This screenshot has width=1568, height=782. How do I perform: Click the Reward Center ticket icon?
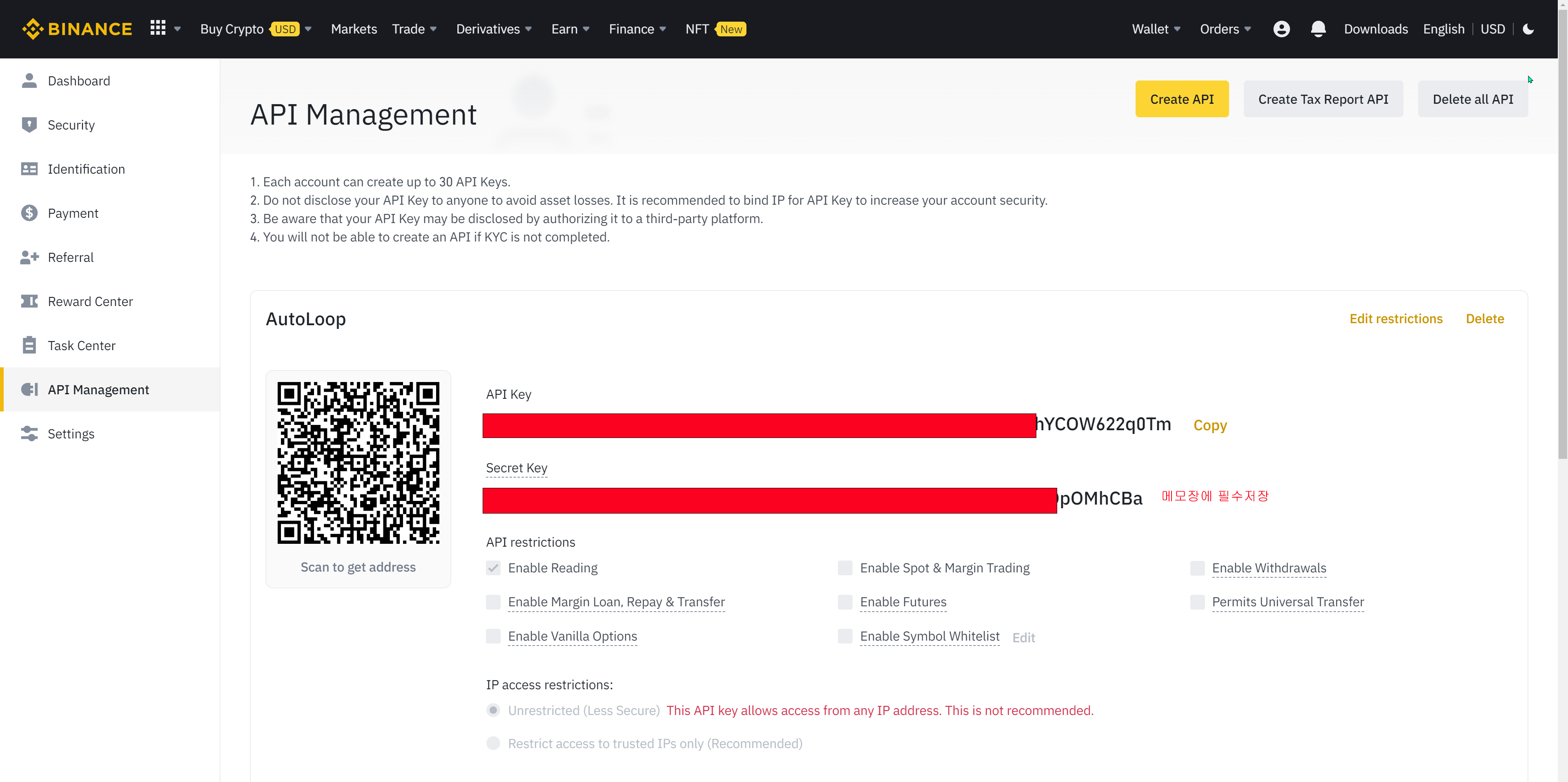point(29,302)
